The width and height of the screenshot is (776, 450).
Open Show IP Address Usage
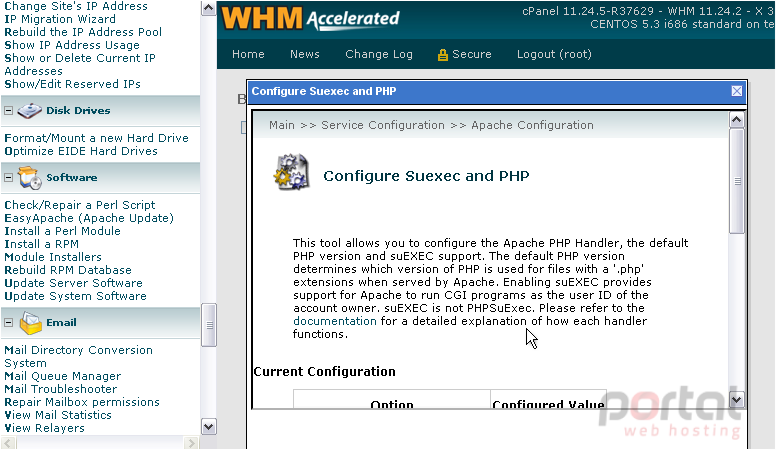(x=72, y=45)
